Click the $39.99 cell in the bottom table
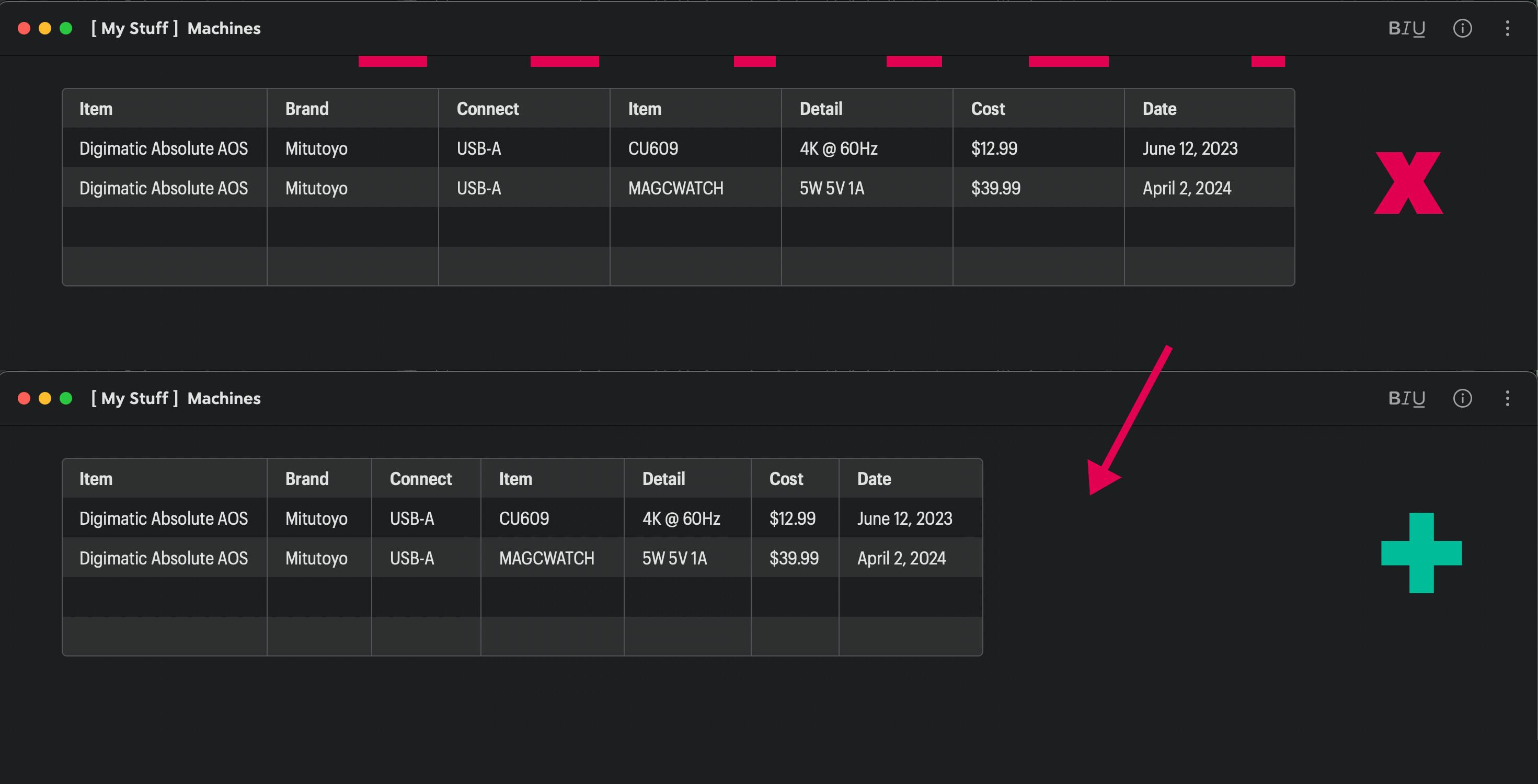Viewport: 1538px width, 784px height. [x=795, y=558]
